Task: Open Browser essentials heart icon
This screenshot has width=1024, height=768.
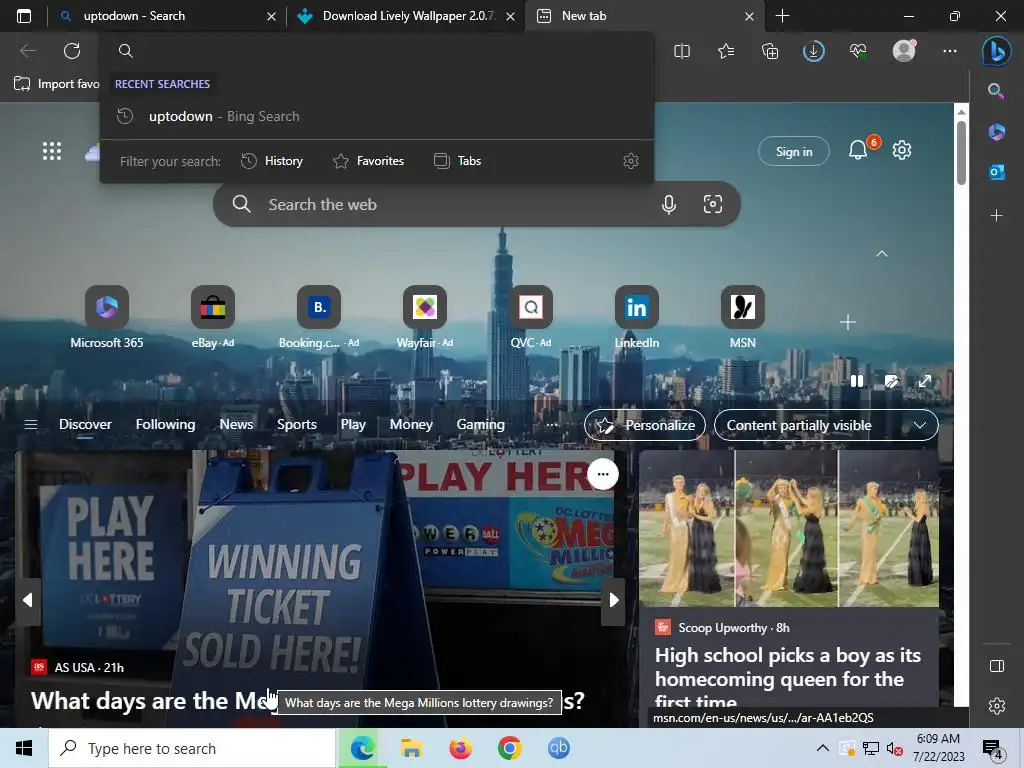Action: [858, 51]
